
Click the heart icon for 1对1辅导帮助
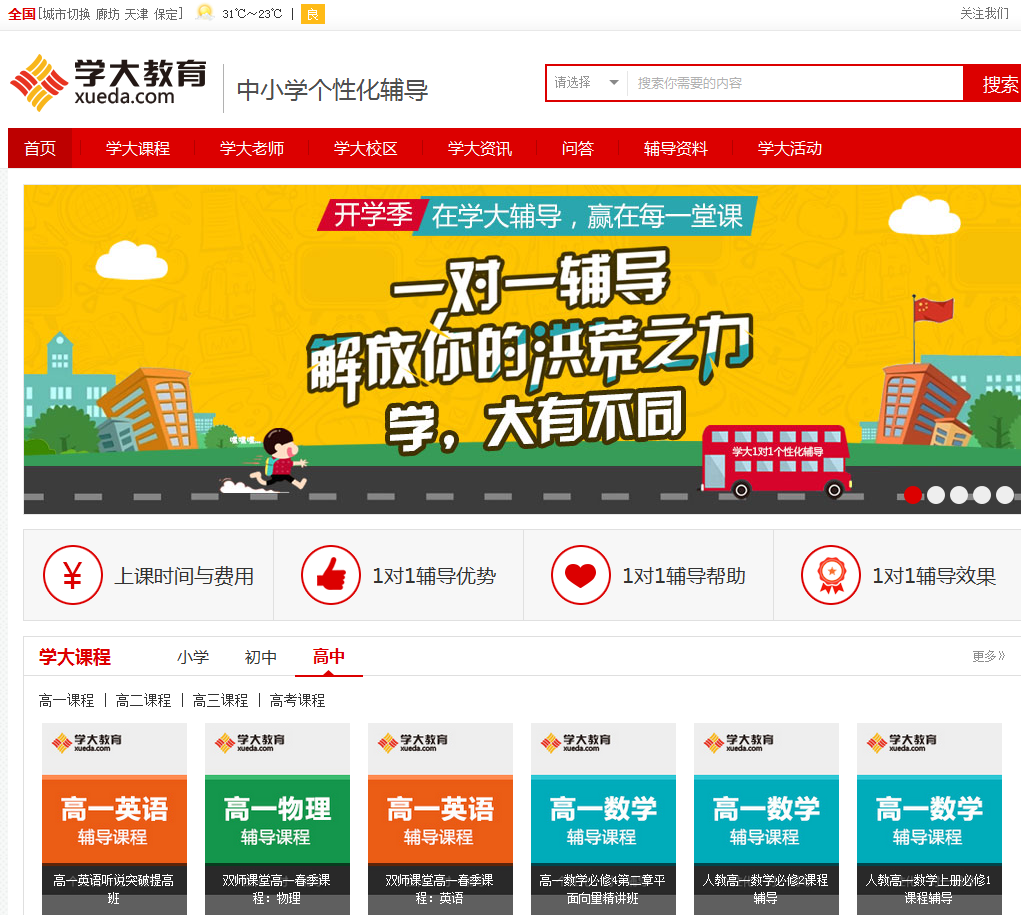coord(580,575)
